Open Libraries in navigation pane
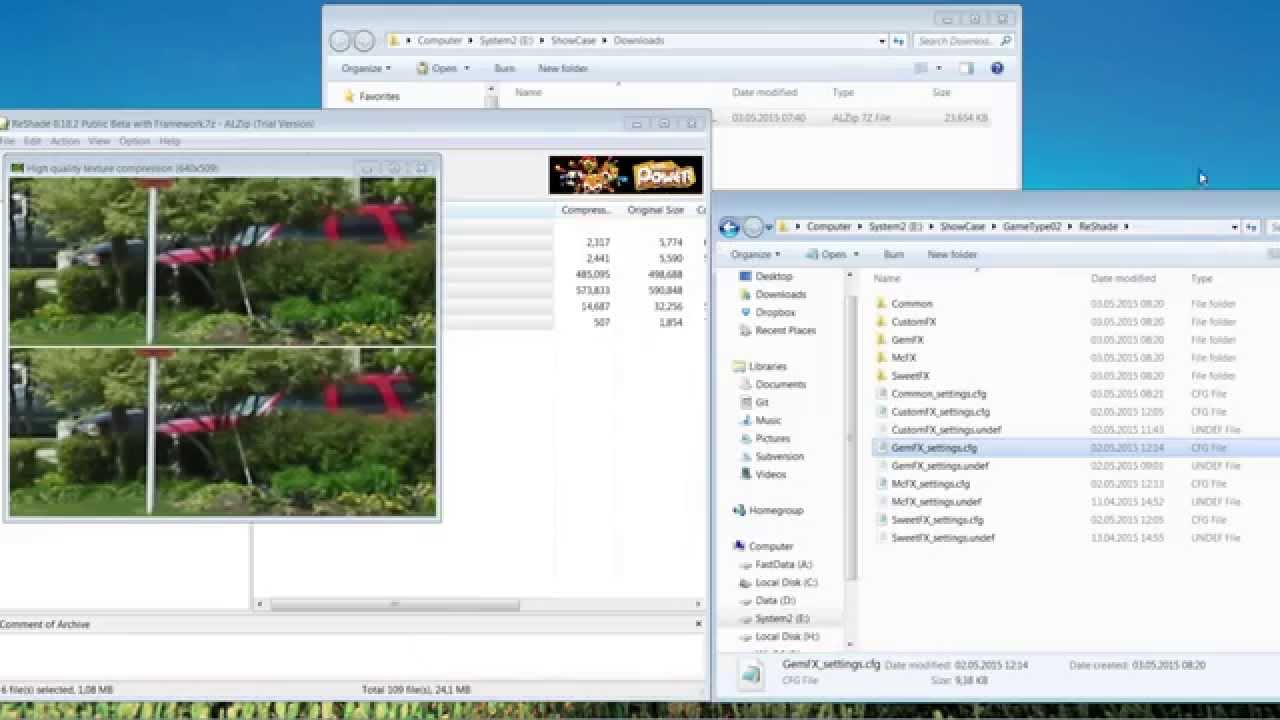 [x=767, y=366]
